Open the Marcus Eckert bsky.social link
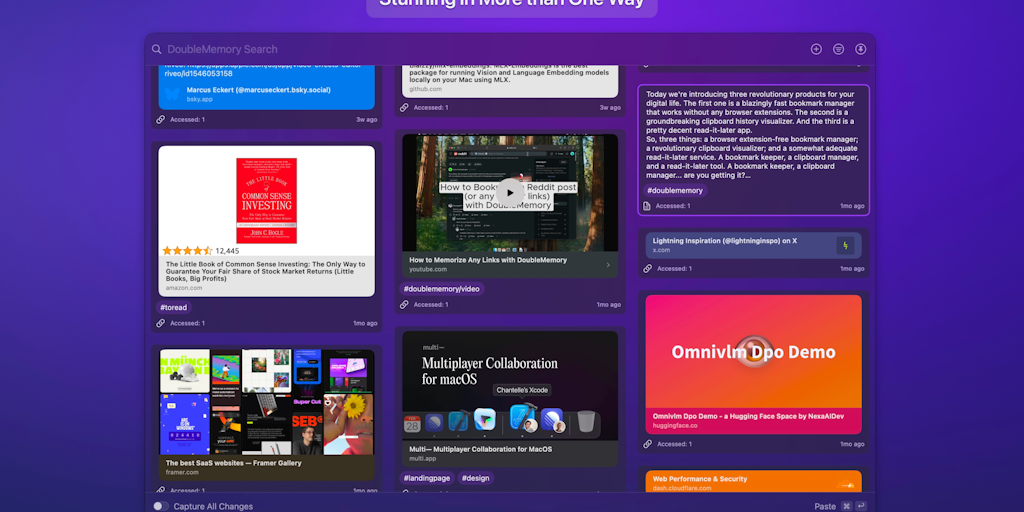This screenshot has height=512, width=1024. click(x=266, y=94)
